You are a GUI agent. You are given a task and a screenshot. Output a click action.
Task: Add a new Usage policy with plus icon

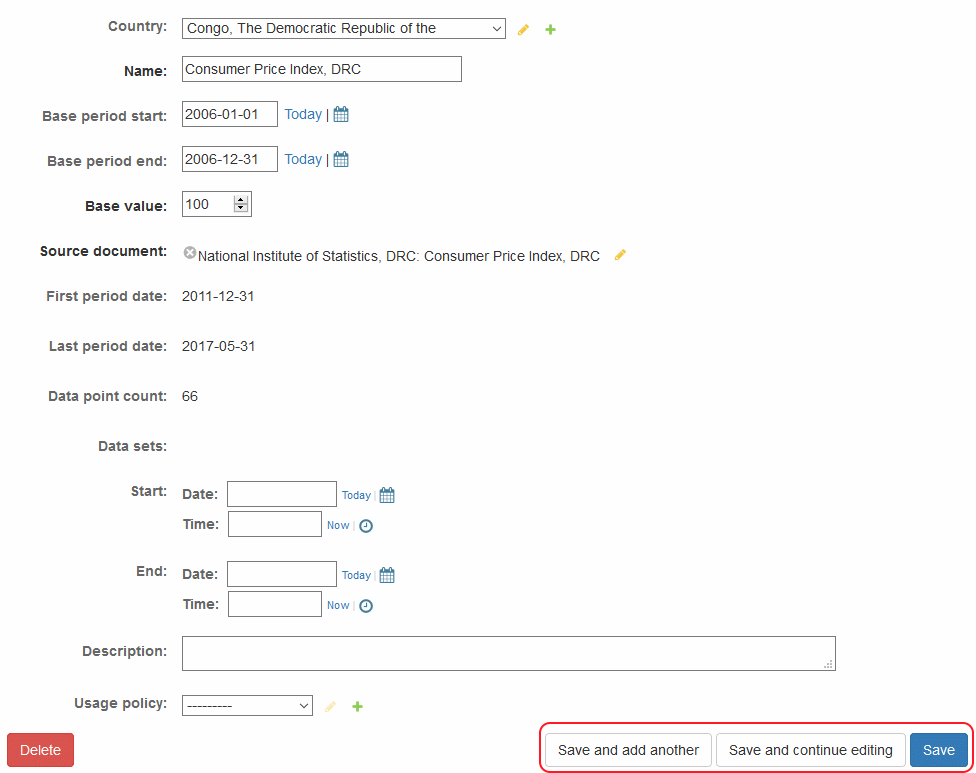point(358,707)
